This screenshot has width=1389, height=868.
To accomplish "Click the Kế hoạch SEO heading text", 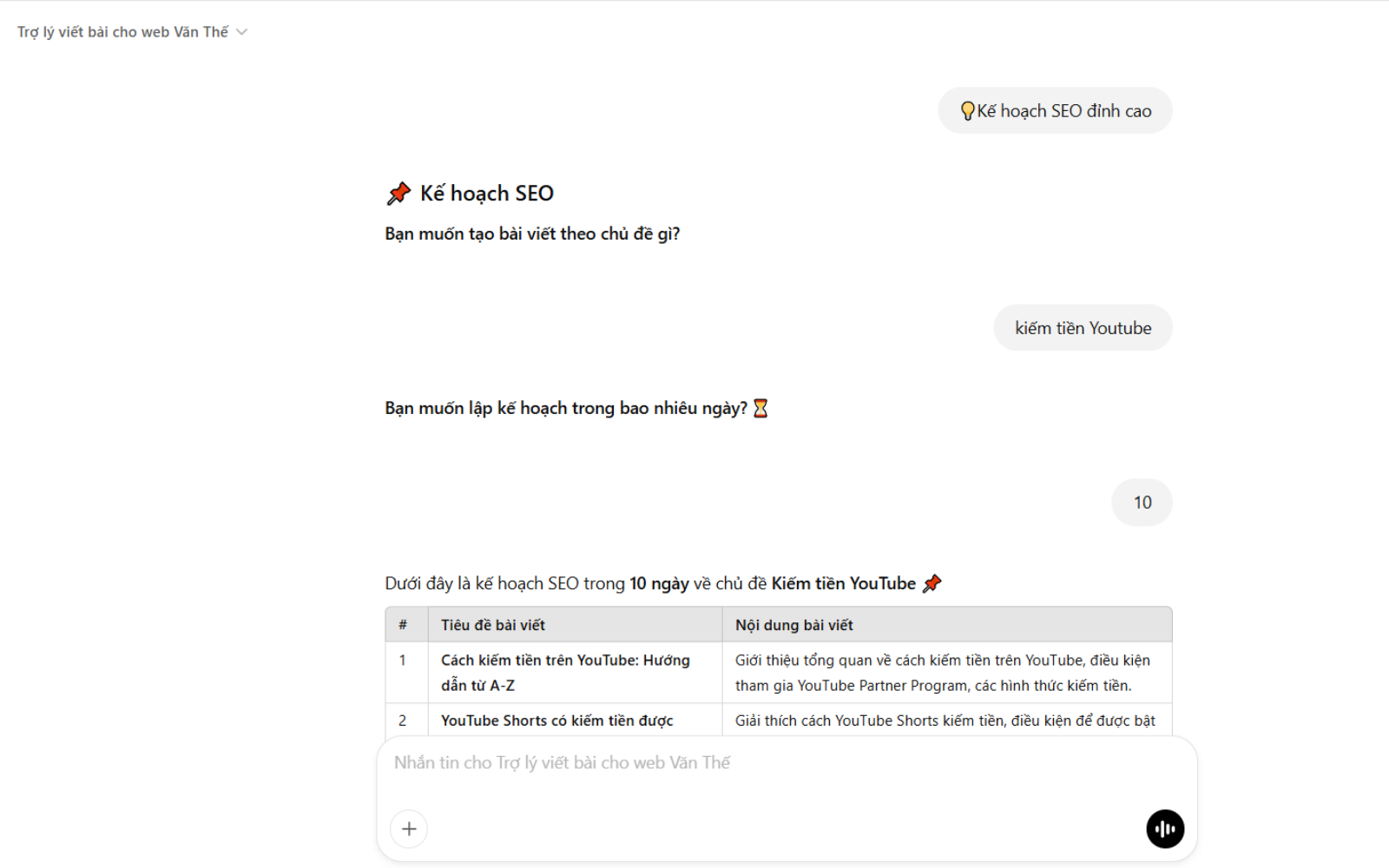I will tap(487, 194).
